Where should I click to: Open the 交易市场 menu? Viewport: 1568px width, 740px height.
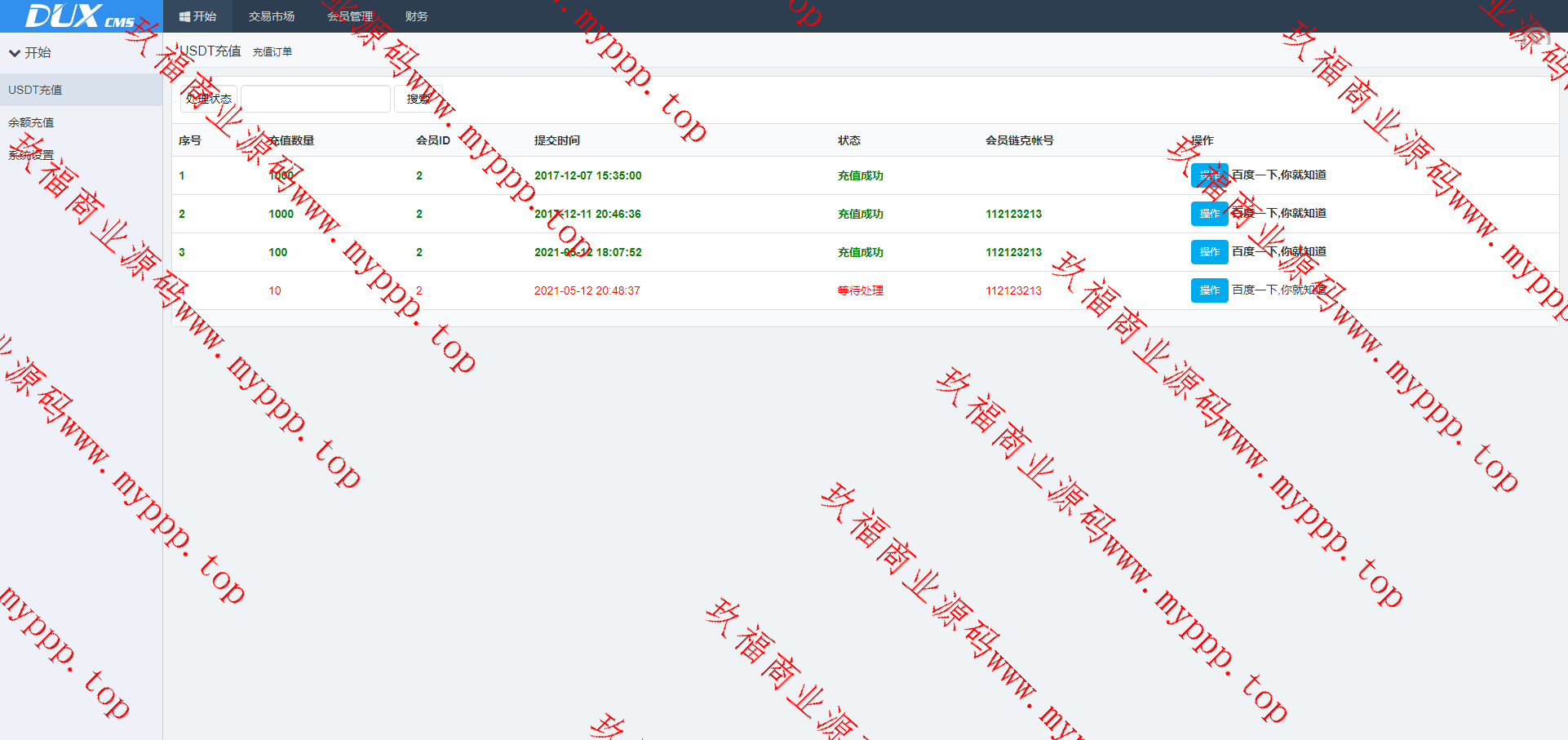[271, 16]
